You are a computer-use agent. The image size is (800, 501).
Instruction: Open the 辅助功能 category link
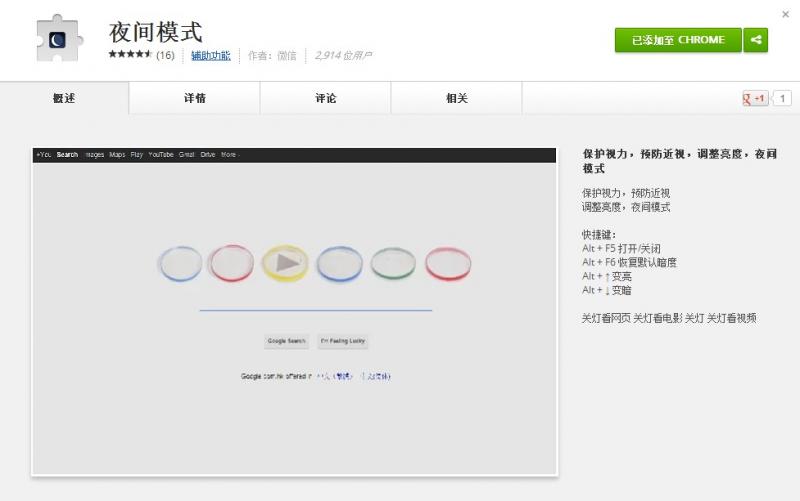click(210, 56)
